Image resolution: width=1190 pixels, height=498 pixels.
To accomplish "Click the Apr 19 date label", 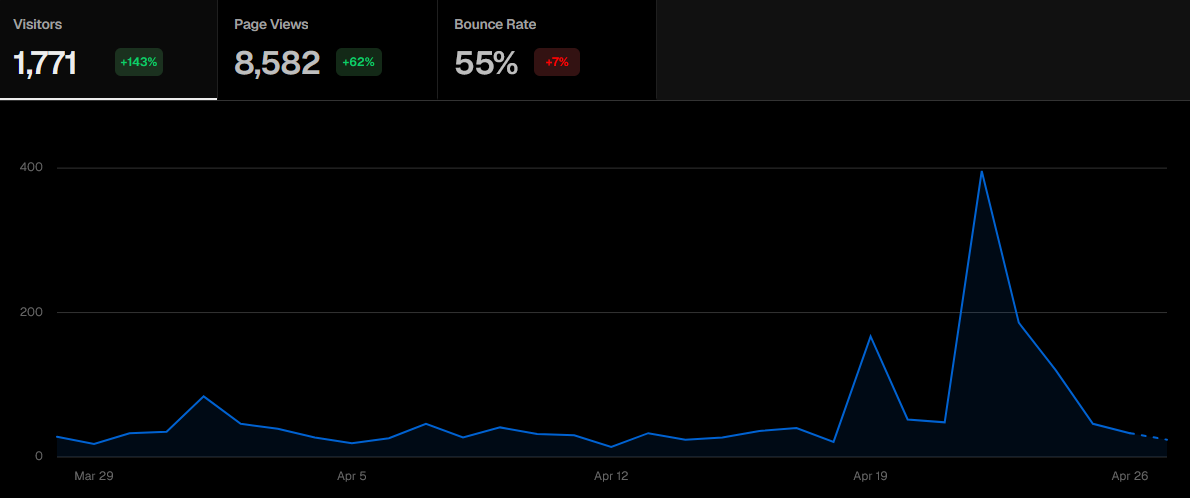I will point(870,476).
